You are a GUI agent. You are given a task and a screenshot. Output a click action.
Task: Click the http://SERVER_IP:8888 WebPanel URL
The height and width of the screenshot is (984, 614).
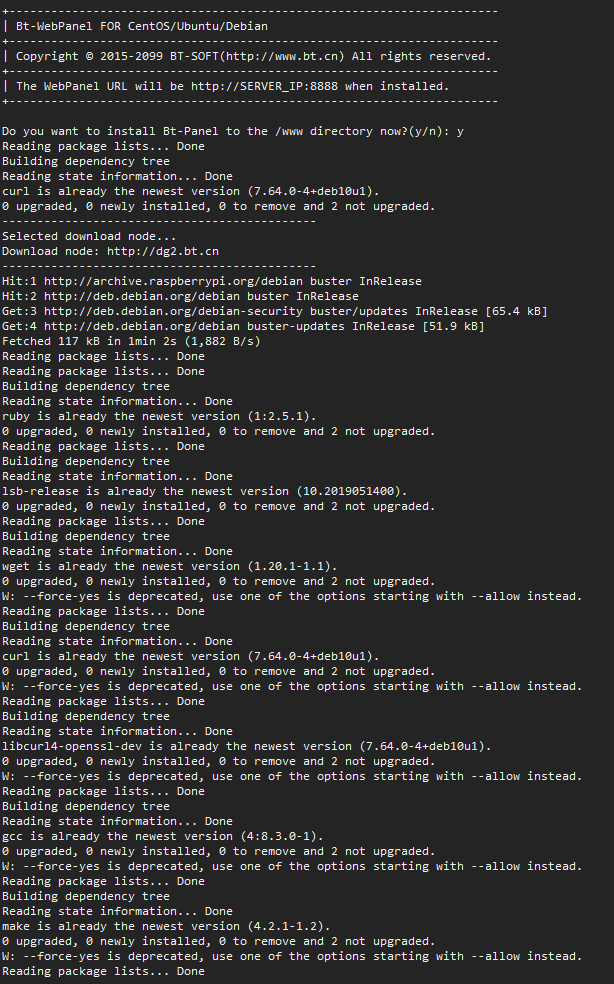click(264, 87)
